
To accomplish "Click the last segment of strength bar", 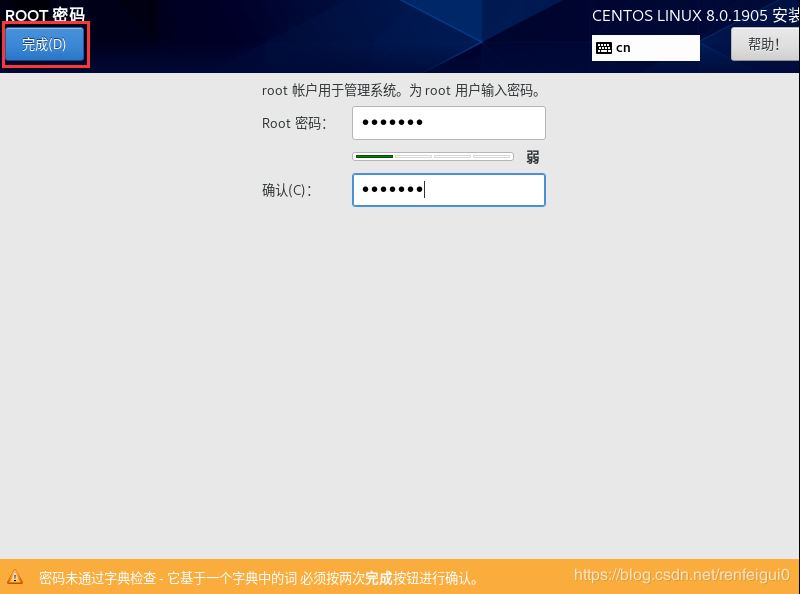I will point(491,157).
